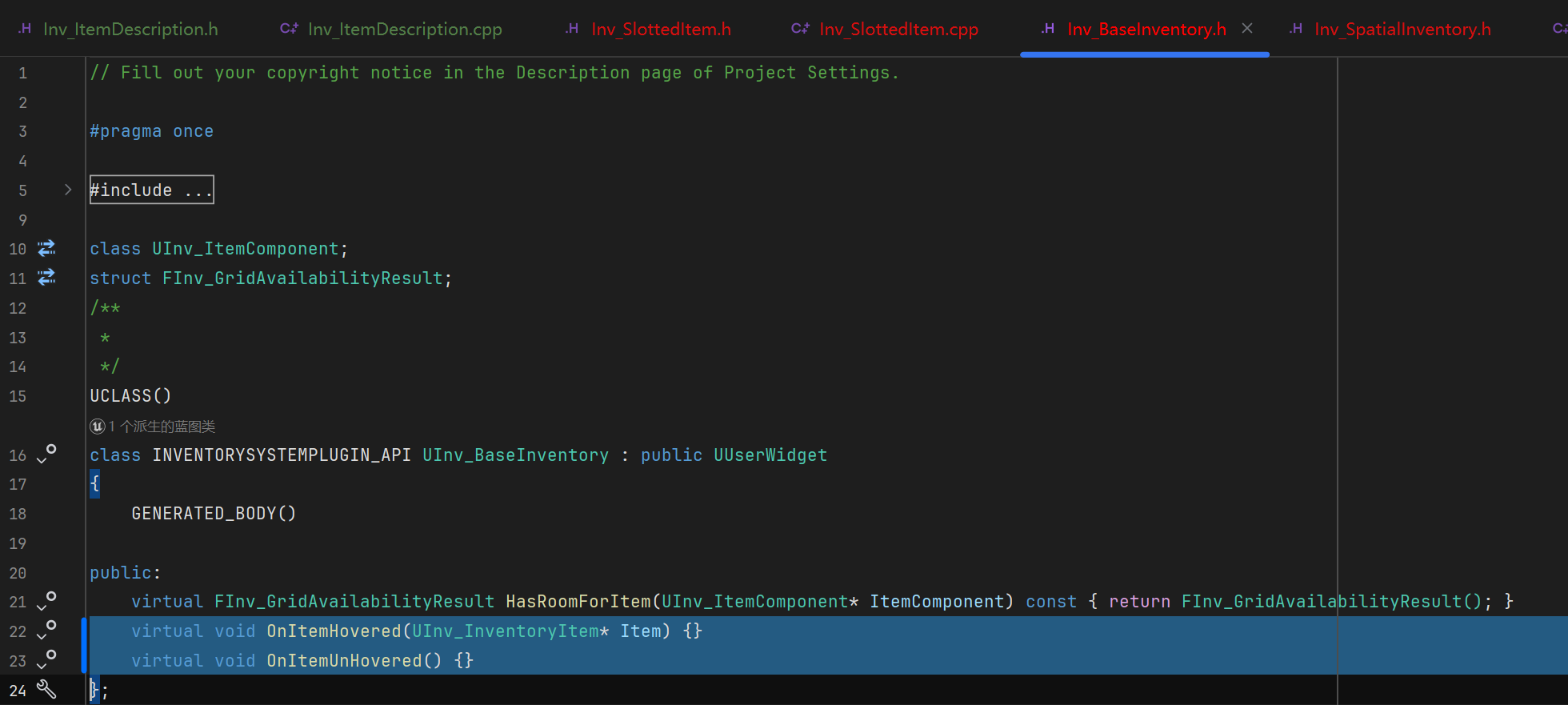This screenshot has width=1568, height=705.
Task: Click UUserWidget base class identifier
Action: click(x=770, y=455)
